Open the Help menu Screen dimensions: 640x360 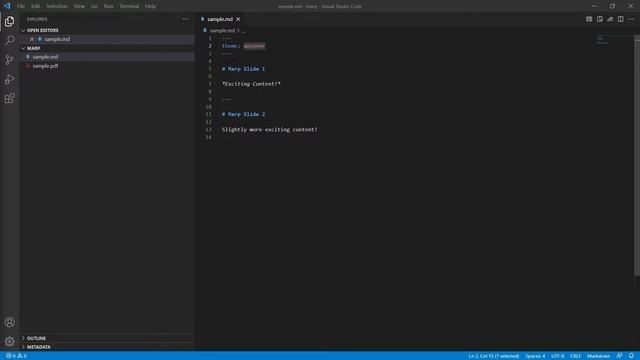[x=150, y=6]
